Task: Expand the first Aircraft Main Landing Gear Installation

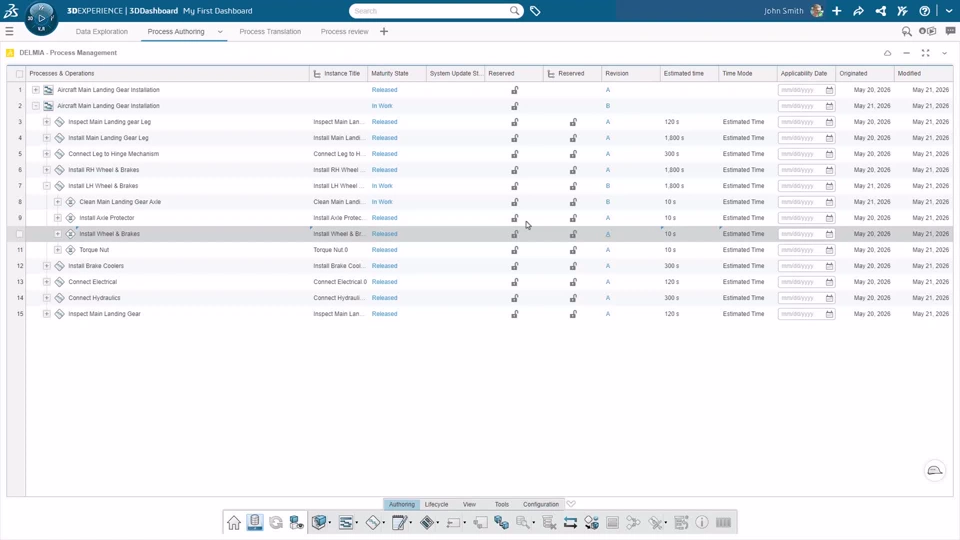Action: (36, 90)
